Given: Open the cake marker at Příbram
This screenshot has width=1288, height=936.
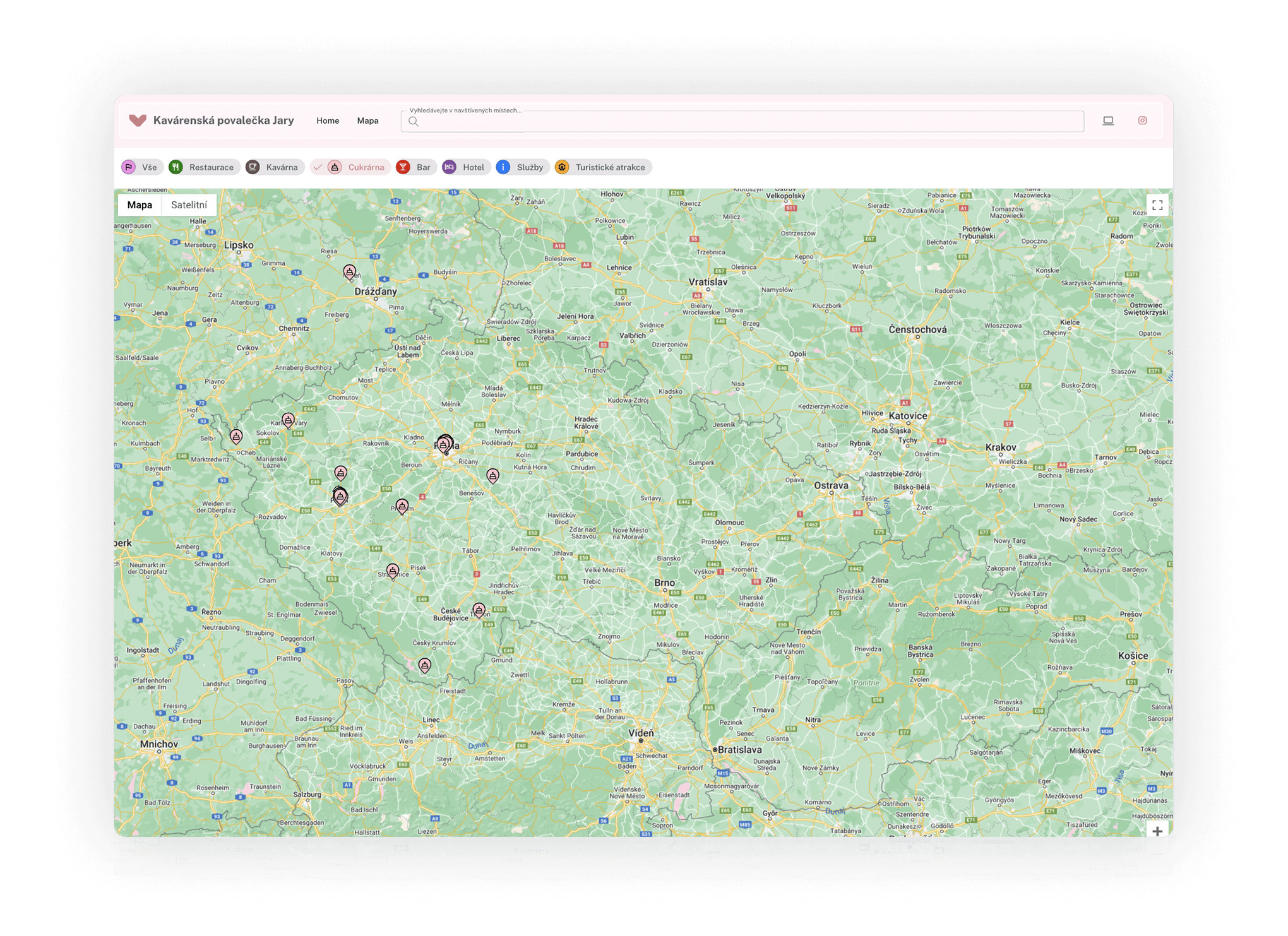Looking at the screenshot, I should [402, 507].
